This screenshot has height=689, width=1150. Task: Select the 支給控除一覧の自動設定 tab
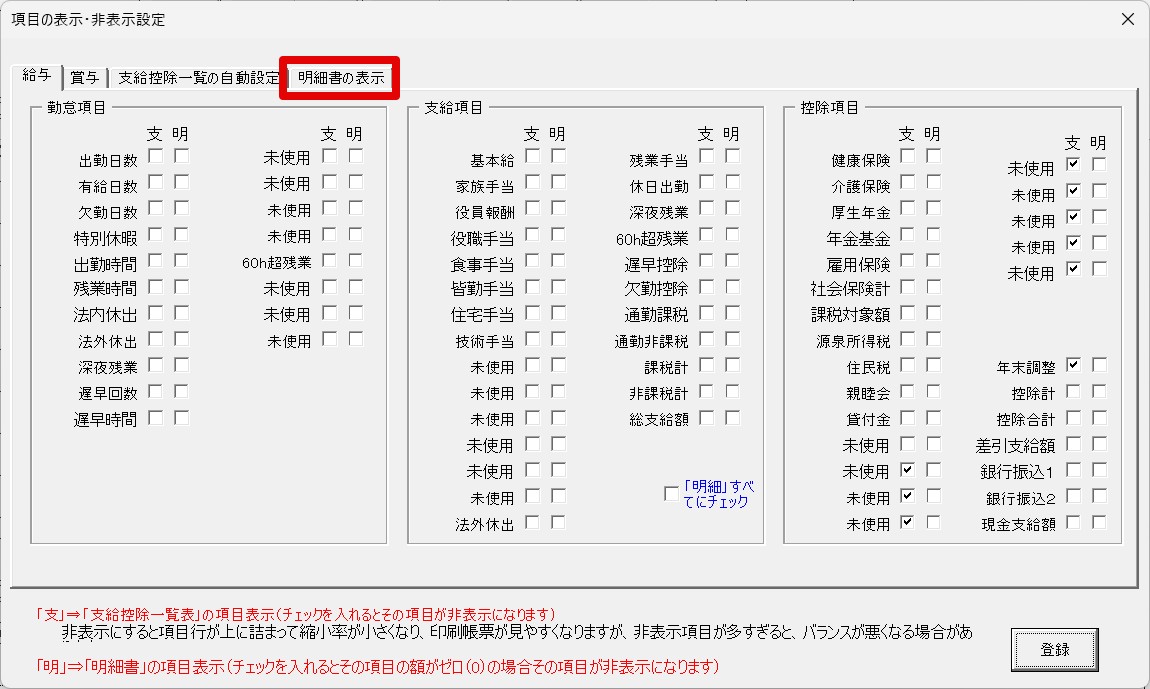[199, 78]
